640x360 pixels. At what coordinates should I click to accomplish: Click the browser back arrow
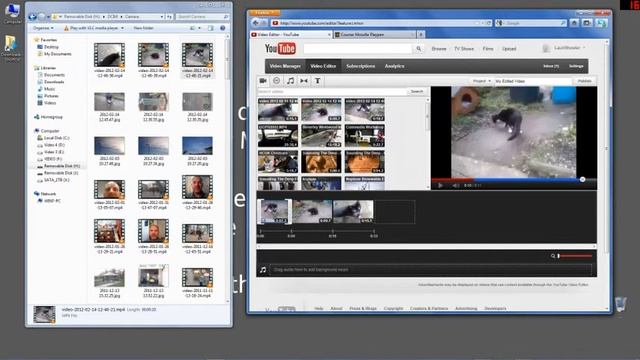tap(256, 23)
